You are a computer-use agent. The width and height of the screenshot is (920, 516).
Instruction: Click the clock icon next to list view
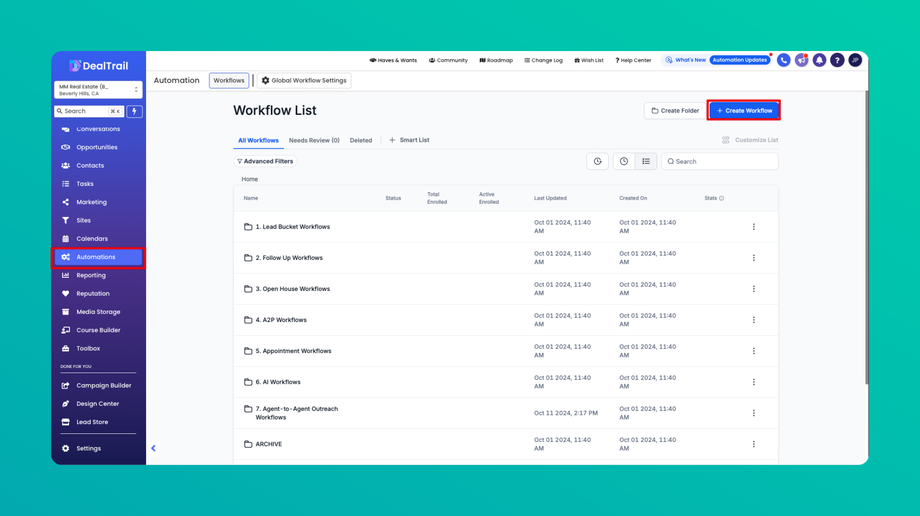click(x=624, y=161)
